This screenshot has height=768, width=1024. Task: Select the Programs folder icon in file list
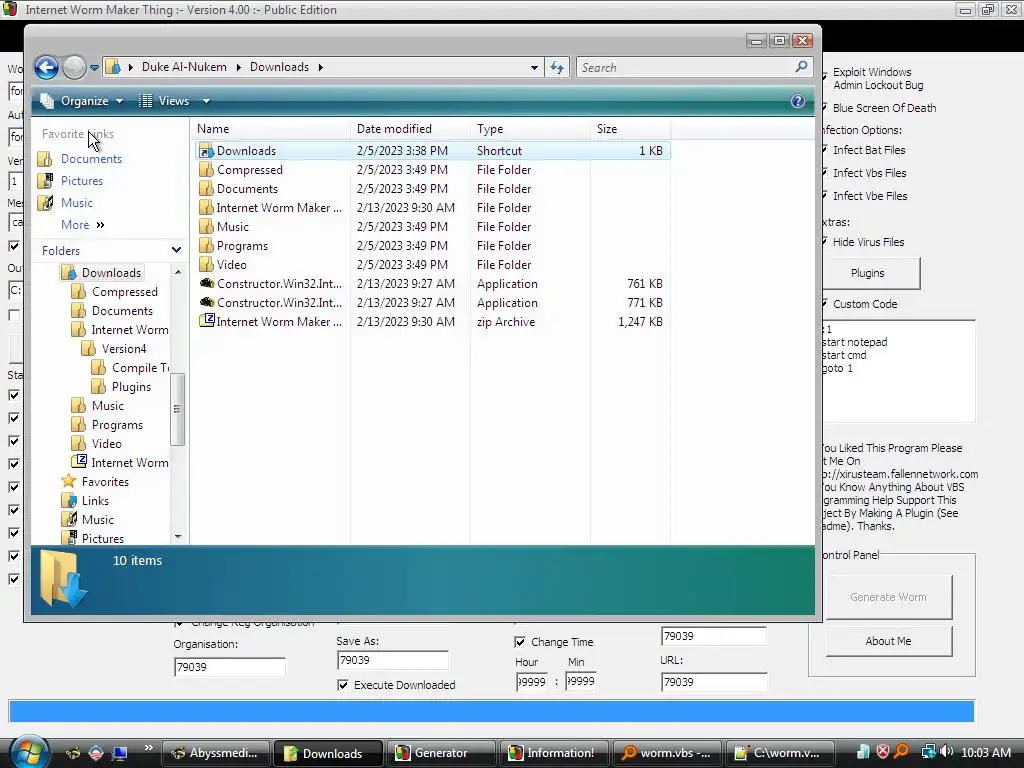[206, 246]
